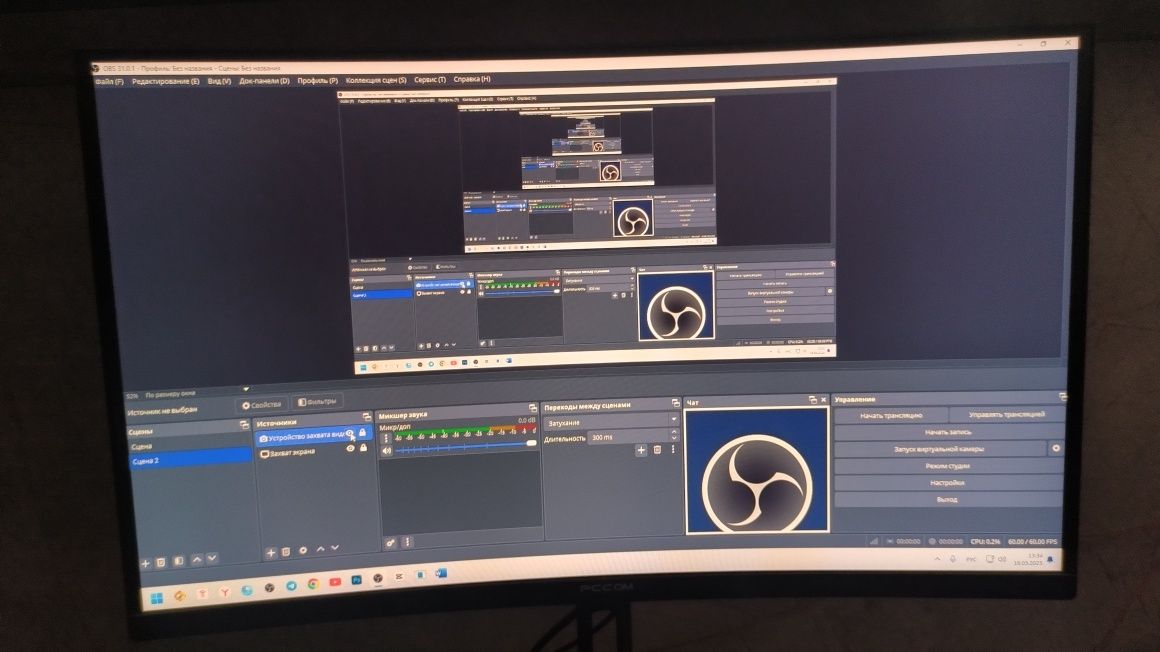Open Настройки in the controls dock
Screen dimensions: 1160x652
coord(947,483)
